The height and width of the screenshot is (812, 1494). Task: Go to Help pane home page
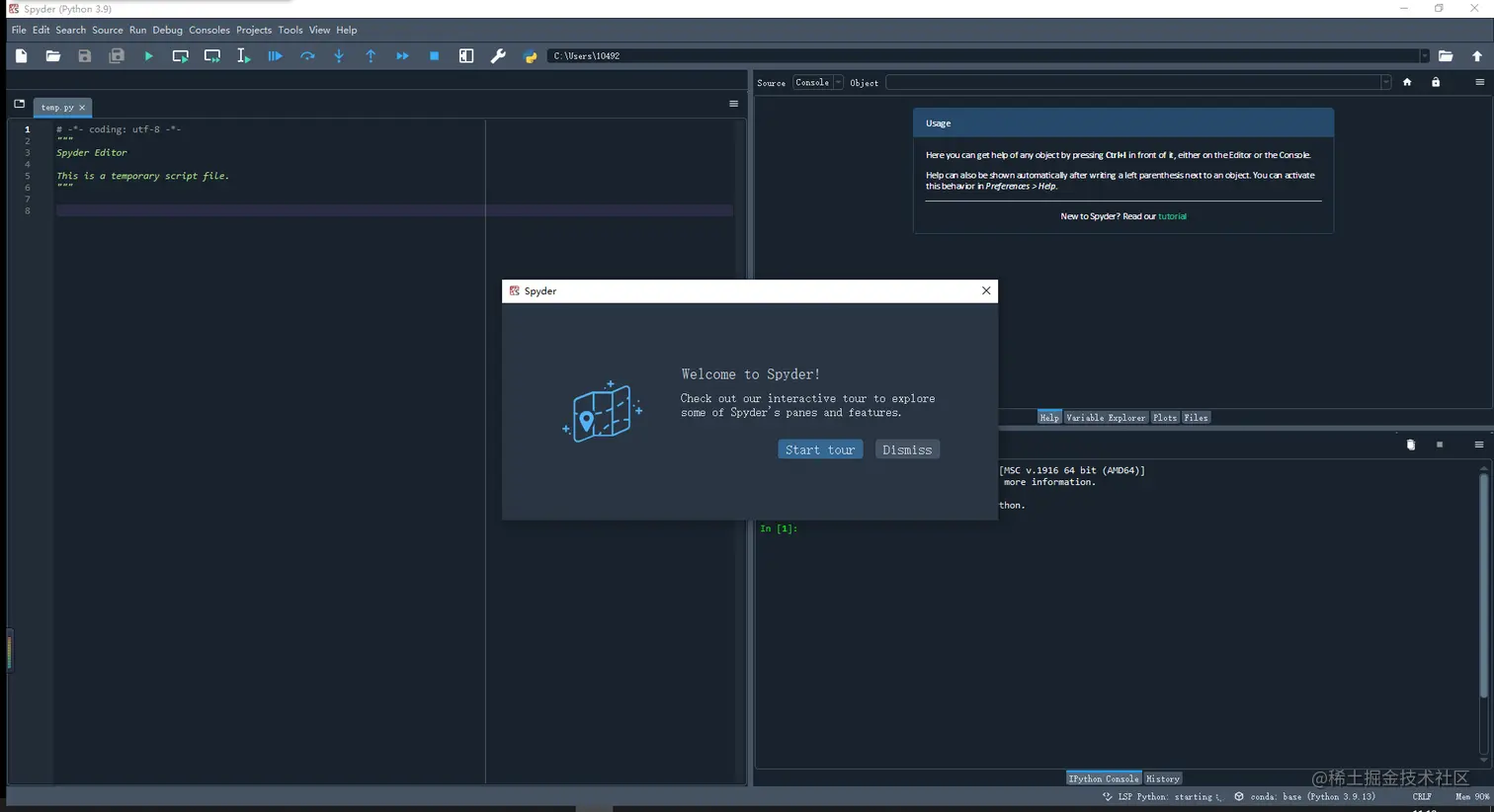[1407, 83]
